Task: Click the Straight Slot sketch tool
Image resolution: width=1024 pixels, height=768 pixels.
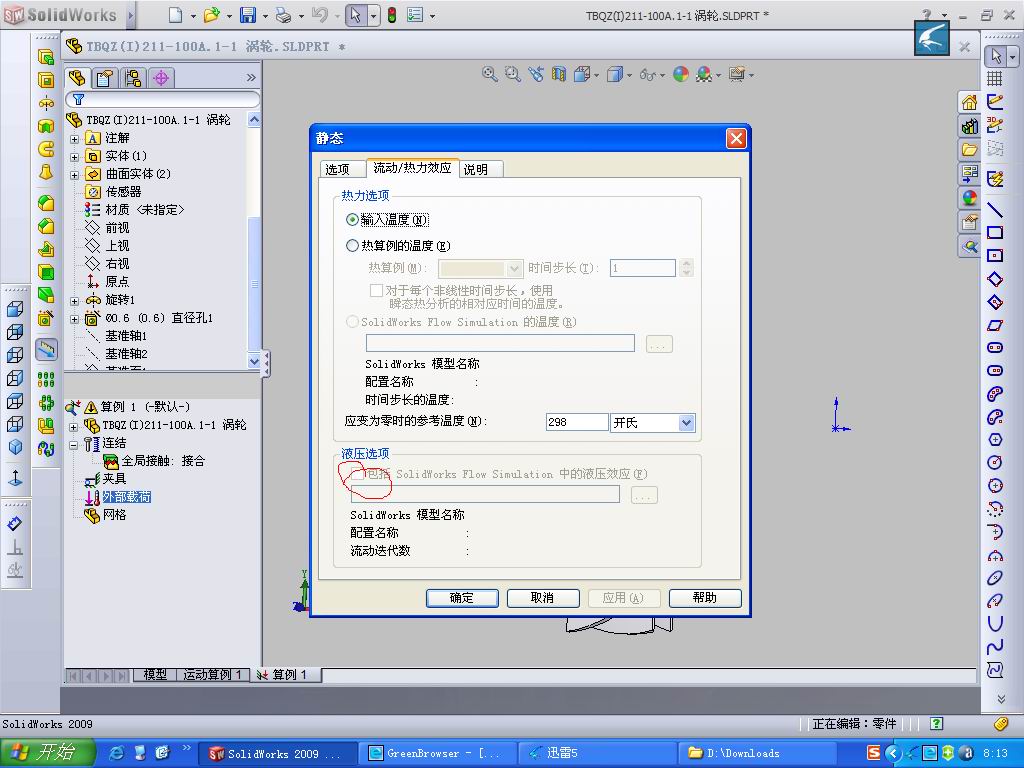Action: (995, 347)
